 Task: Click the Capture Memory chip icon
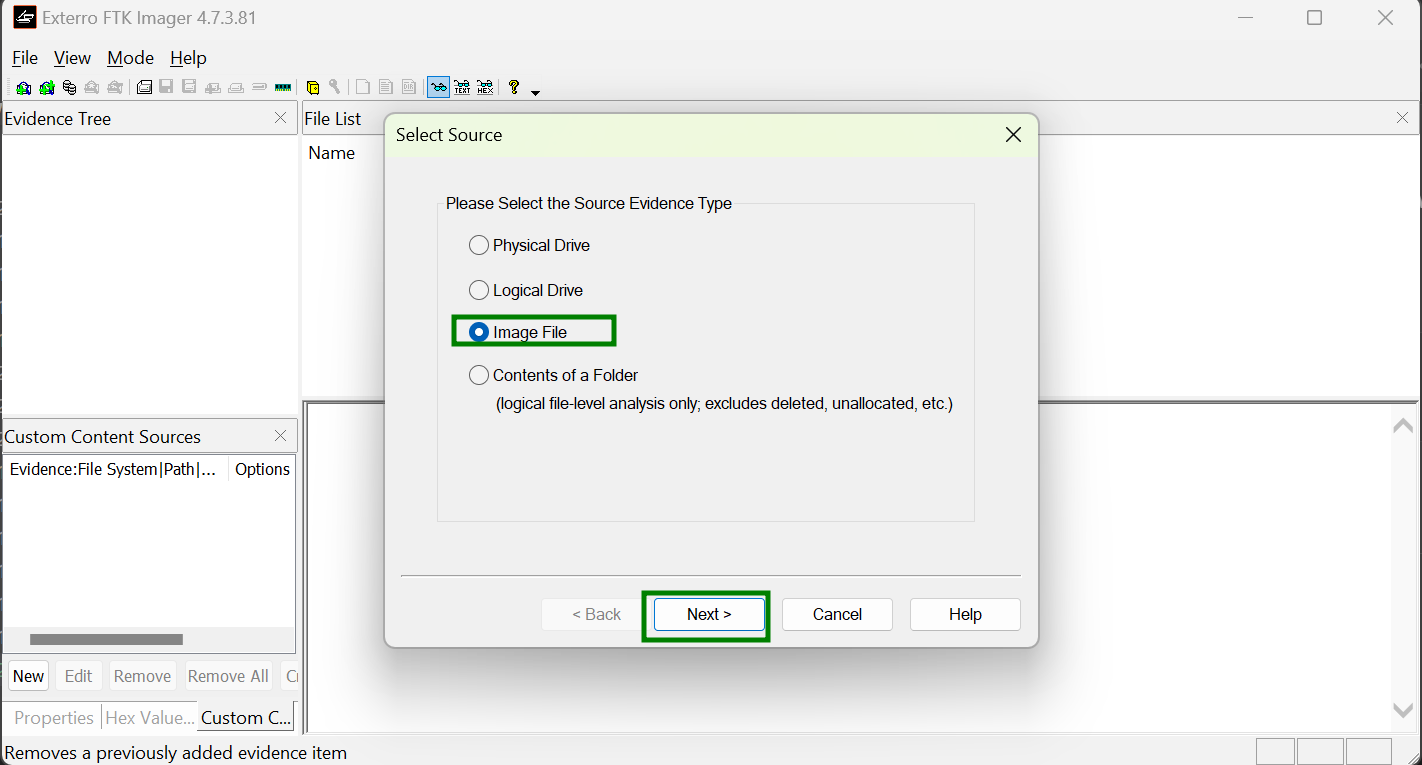(x=283, y=88)
